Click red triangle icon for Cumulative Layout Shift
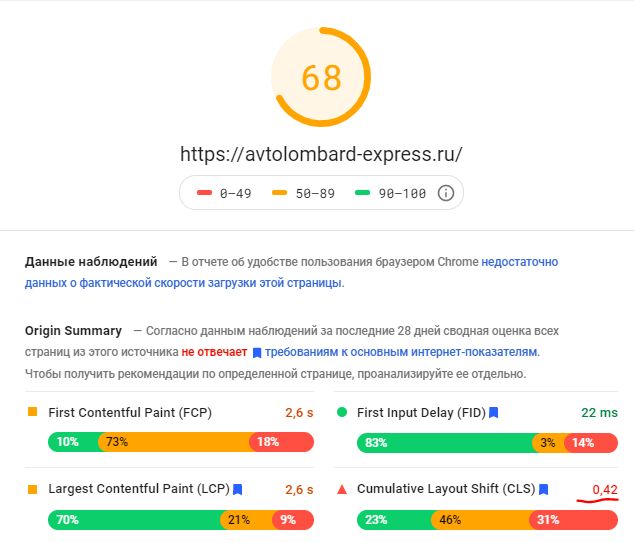634x543 pixels. pyautogui.click(x=342, y=490)
